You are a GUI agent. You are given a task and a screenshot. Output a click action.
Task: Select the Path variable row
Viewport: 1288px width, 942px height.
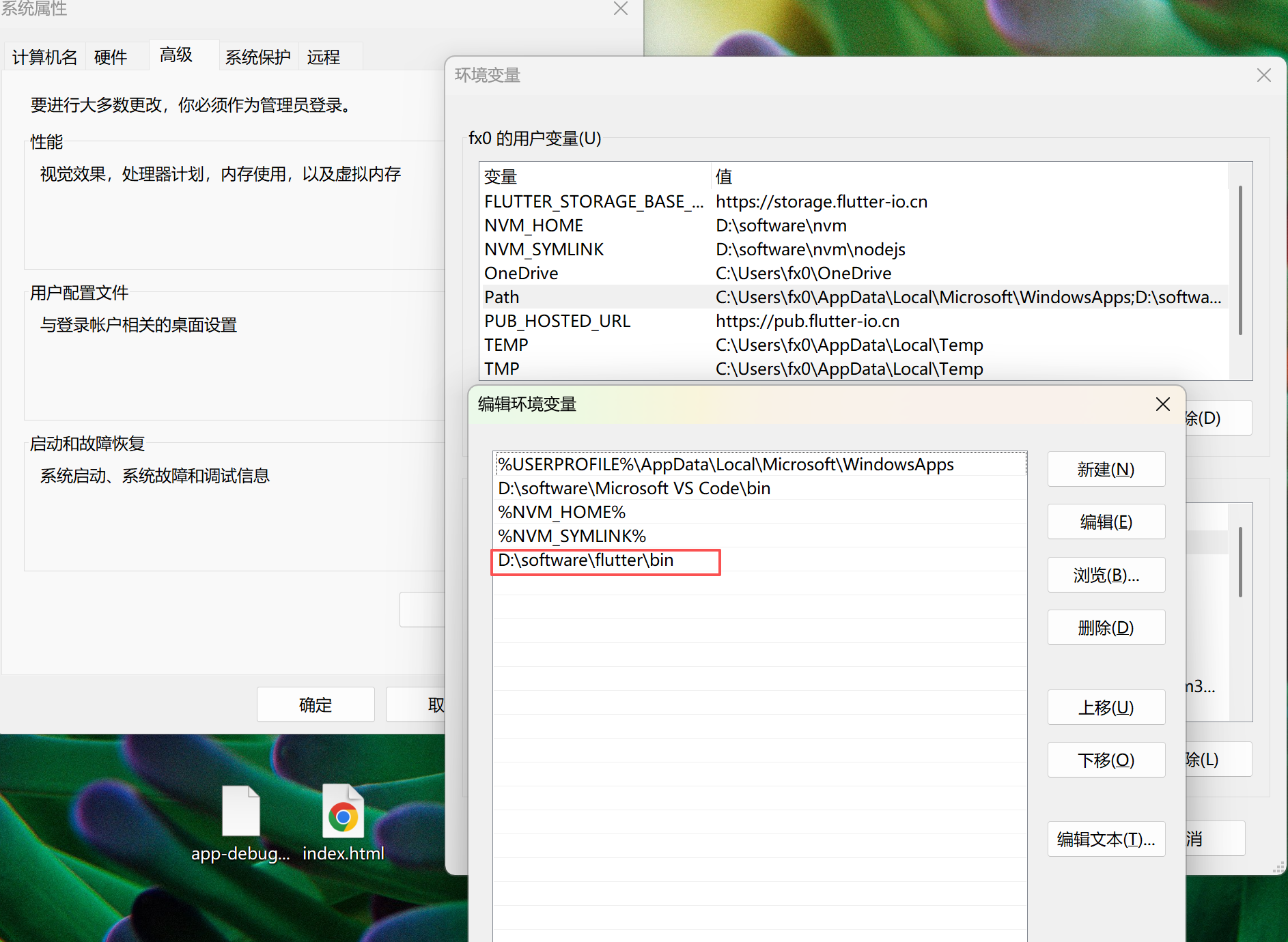[615, 297]
